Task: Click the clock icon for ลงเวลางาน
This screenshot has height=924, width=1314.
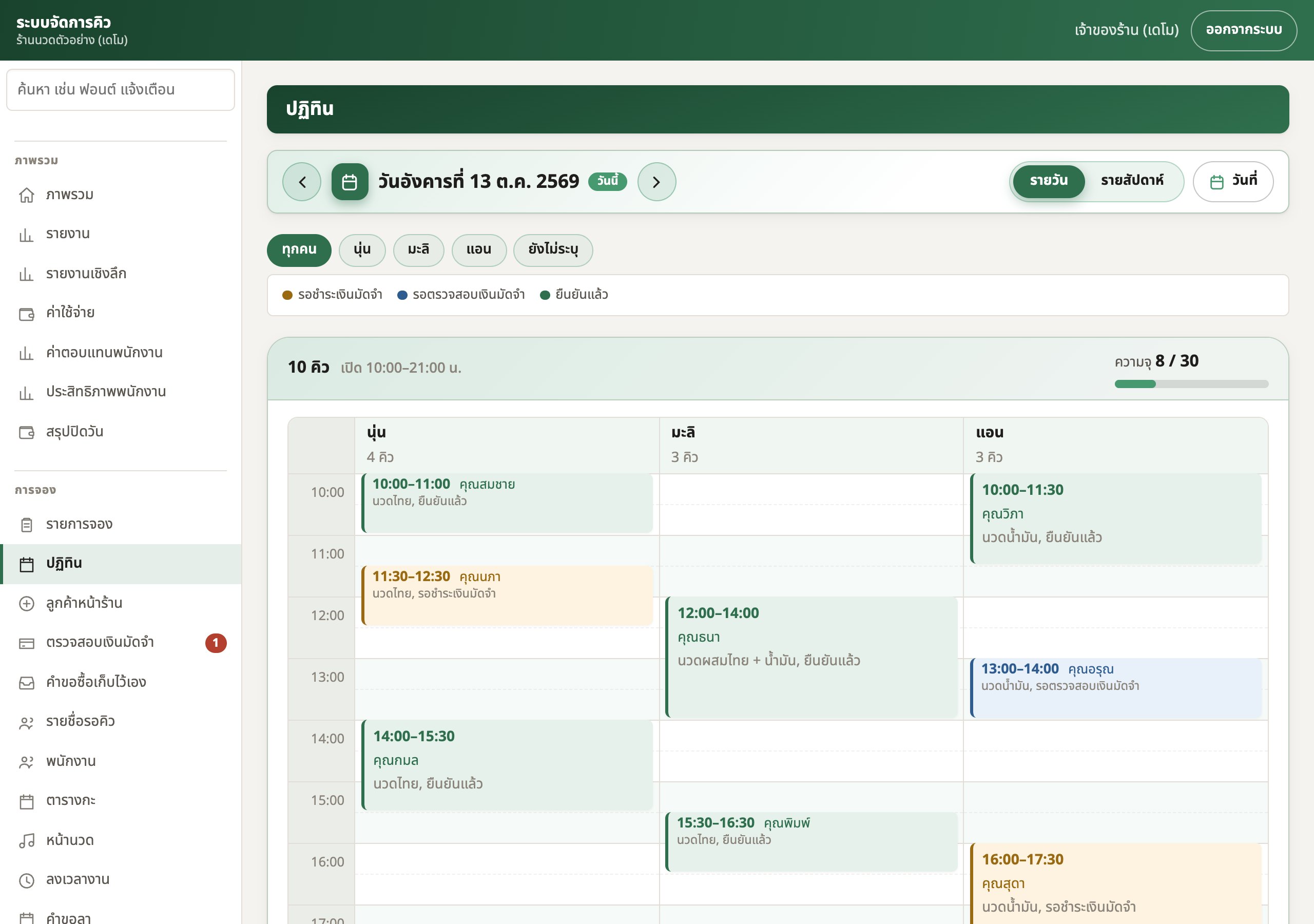Action: click(x=26, y=880)
